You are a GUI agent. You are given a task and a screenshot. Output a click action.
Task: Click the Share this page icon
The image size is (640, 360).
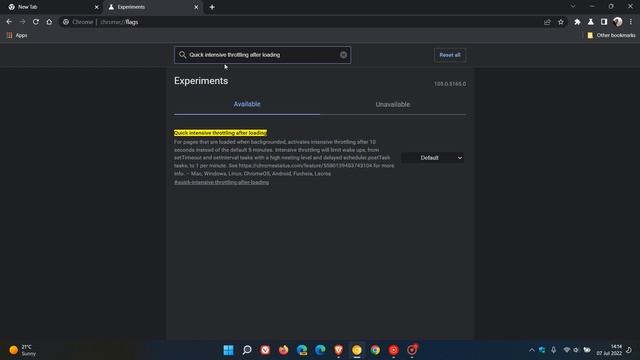pyautogui.click(x=547, y=22)
